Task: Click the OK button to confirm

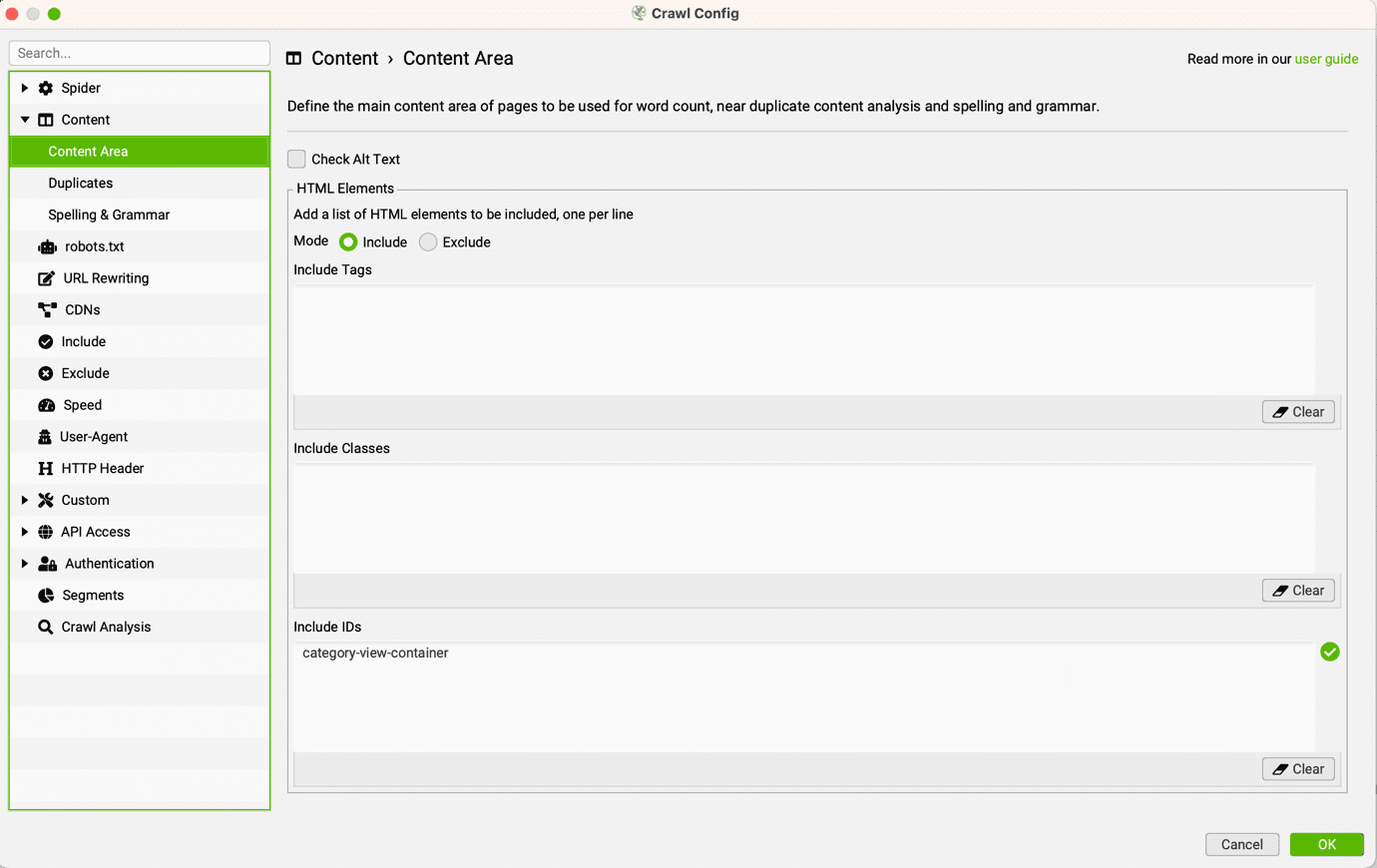Action: tap(1326, 844)
